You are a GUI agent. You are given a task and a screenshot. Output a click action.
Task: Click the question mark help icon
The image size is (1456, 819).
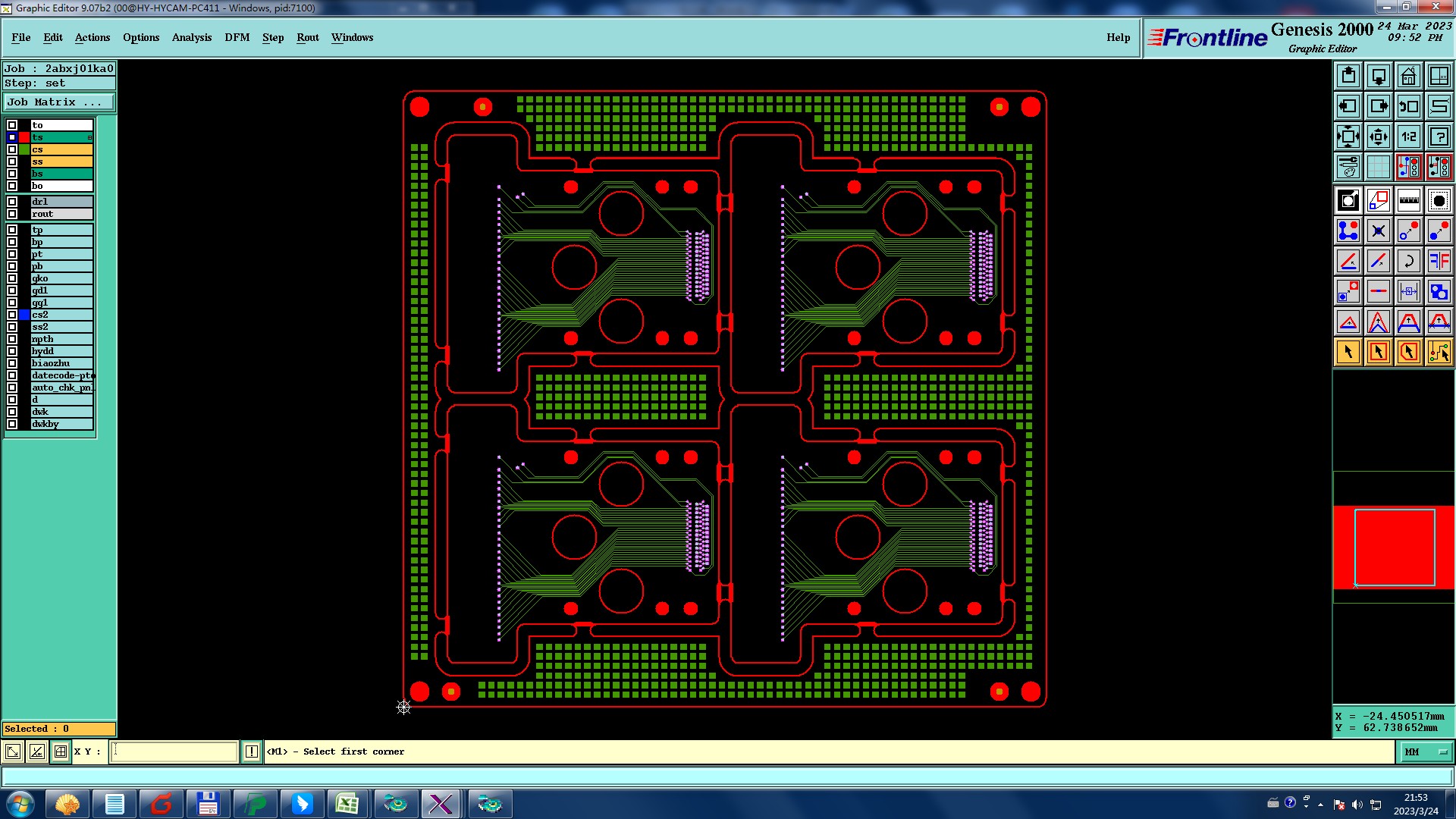click(1439, 136)
